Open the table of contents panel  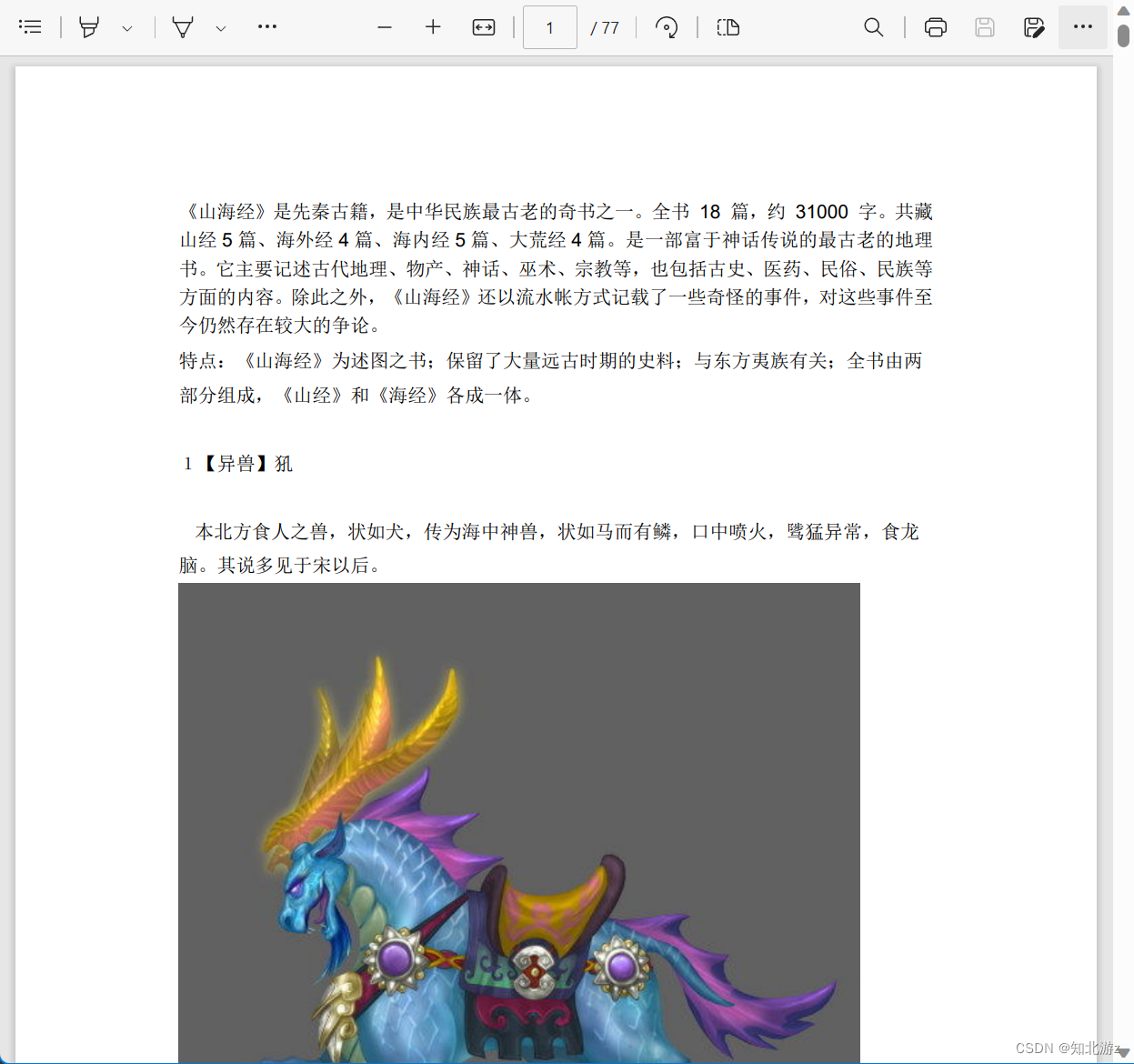[x=30, y=27]
